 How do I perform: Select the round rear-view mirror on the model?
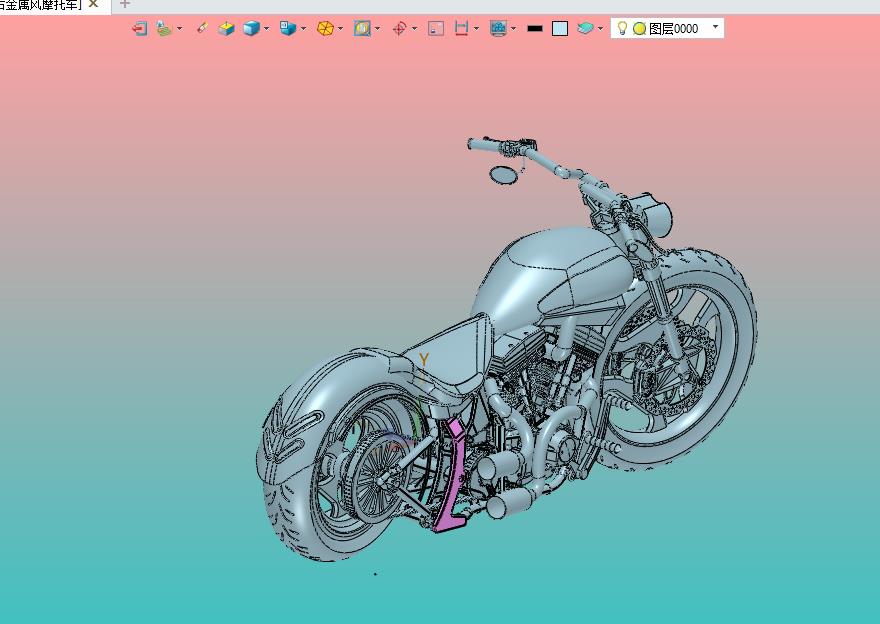[x=503, y=175]
